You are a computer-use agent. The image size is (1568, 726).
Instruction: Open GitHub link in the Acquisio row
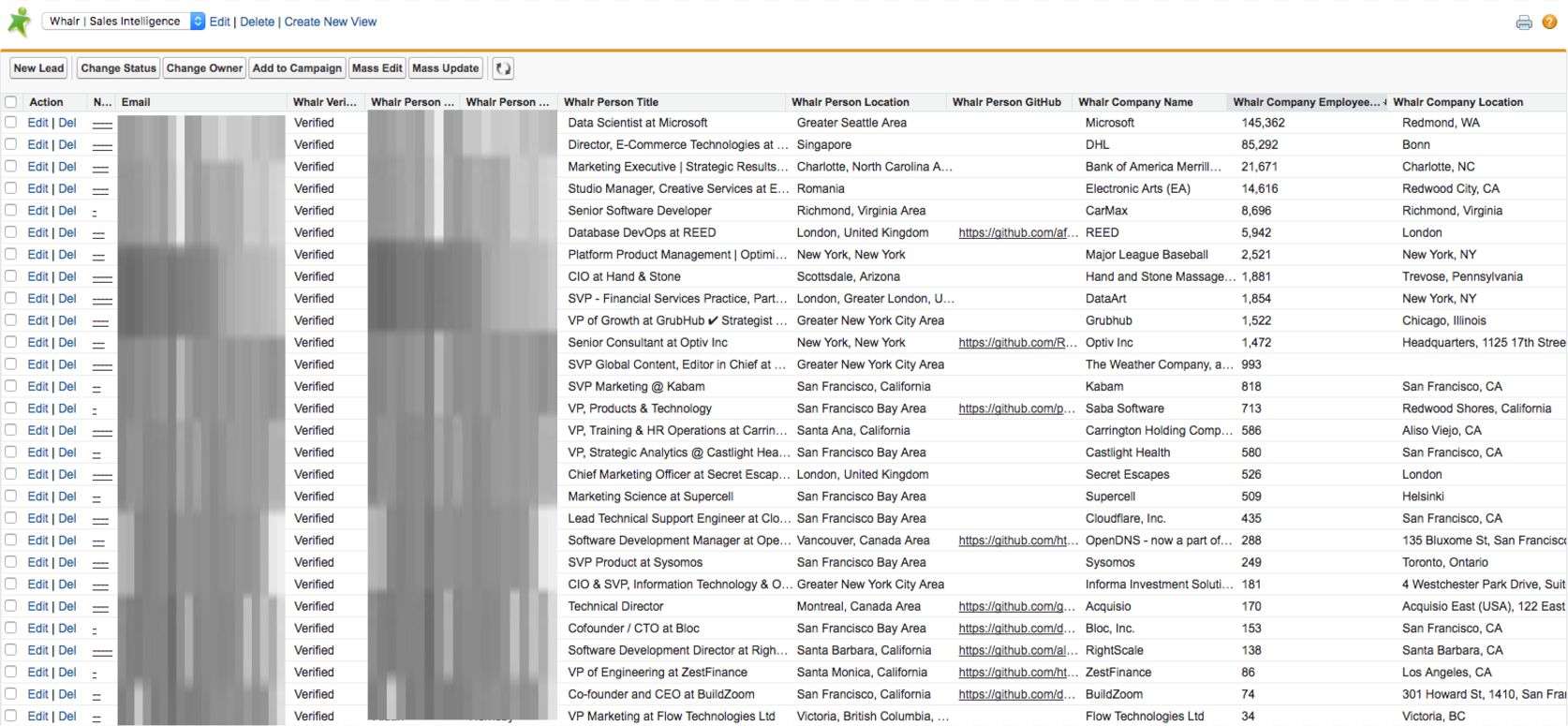point(1017,606)
